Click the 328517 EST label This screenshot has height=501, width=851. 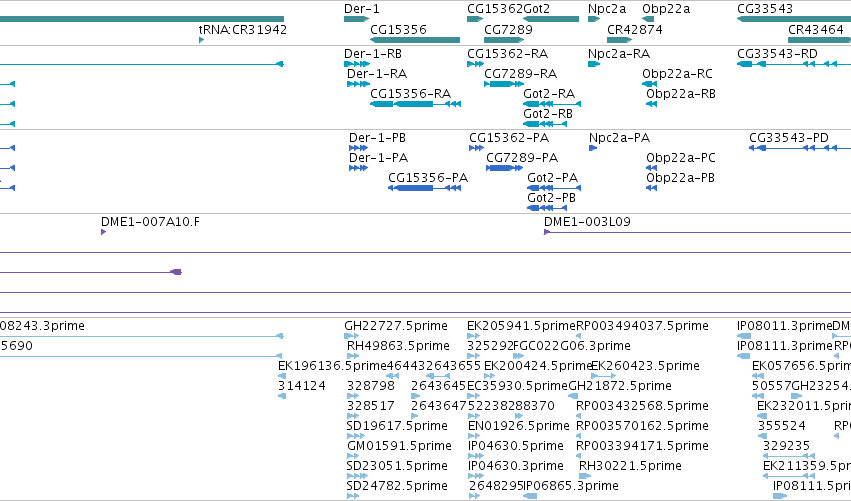point(371,406)
